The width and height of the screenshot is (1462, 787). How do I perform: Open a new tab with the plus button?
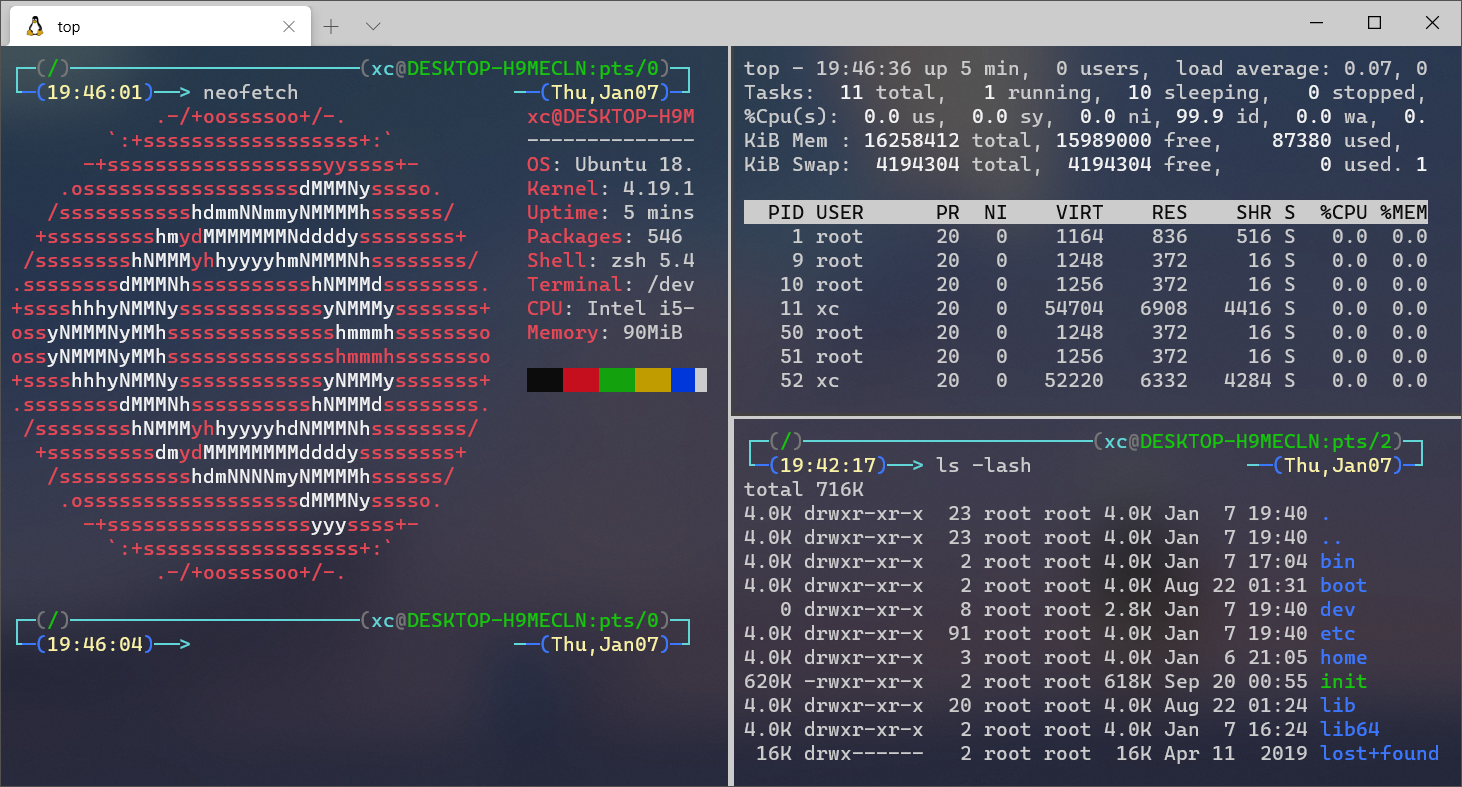coord(331,26)
